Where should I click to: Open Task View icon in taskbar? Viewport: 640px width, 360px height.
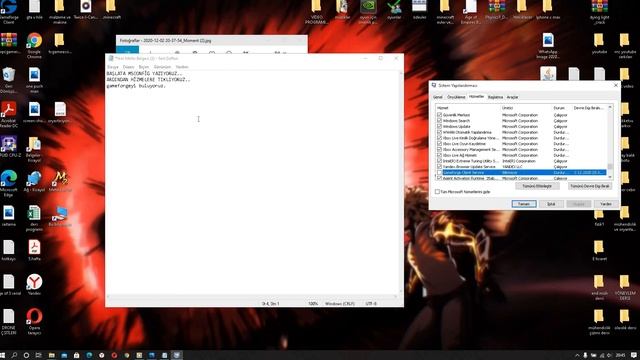tap(38, 355)
